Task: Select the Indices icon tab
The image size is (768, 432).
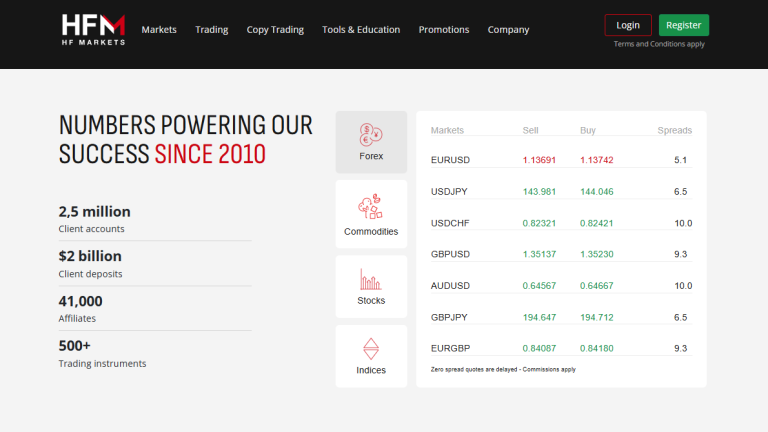Action: (x=371, y=356)
